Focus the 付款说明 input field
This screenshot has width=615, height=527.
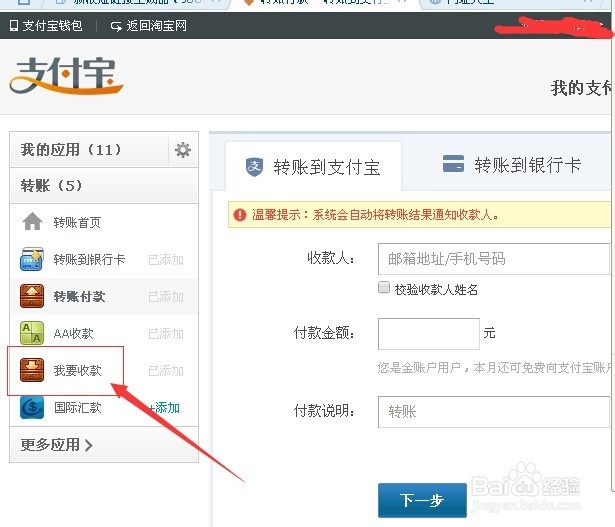point(494,412)
